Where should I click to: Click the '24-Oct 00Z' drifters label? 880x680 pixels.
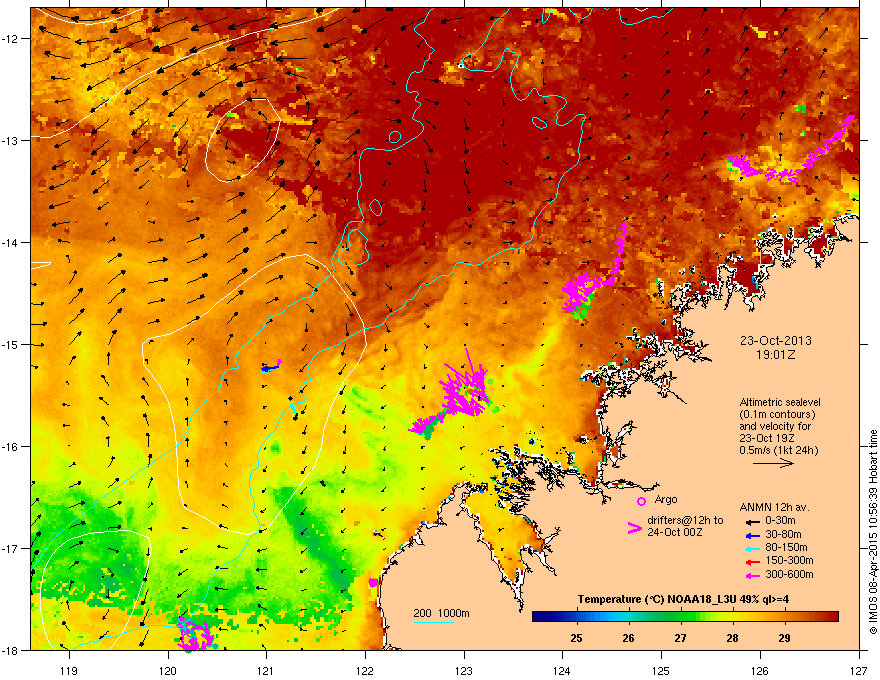675,532
